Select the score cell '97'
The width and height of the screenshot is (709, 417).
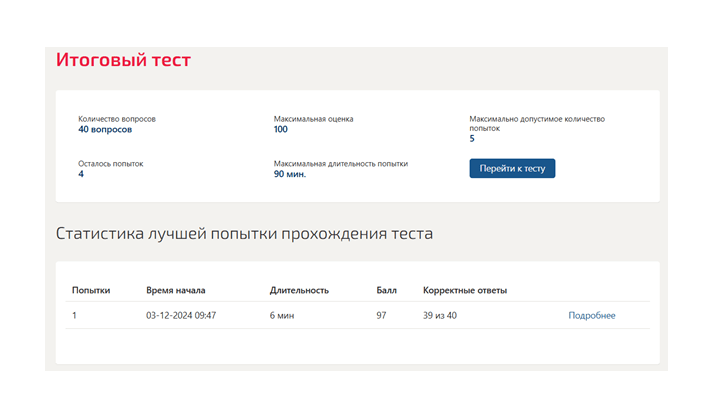pos(381,316)
